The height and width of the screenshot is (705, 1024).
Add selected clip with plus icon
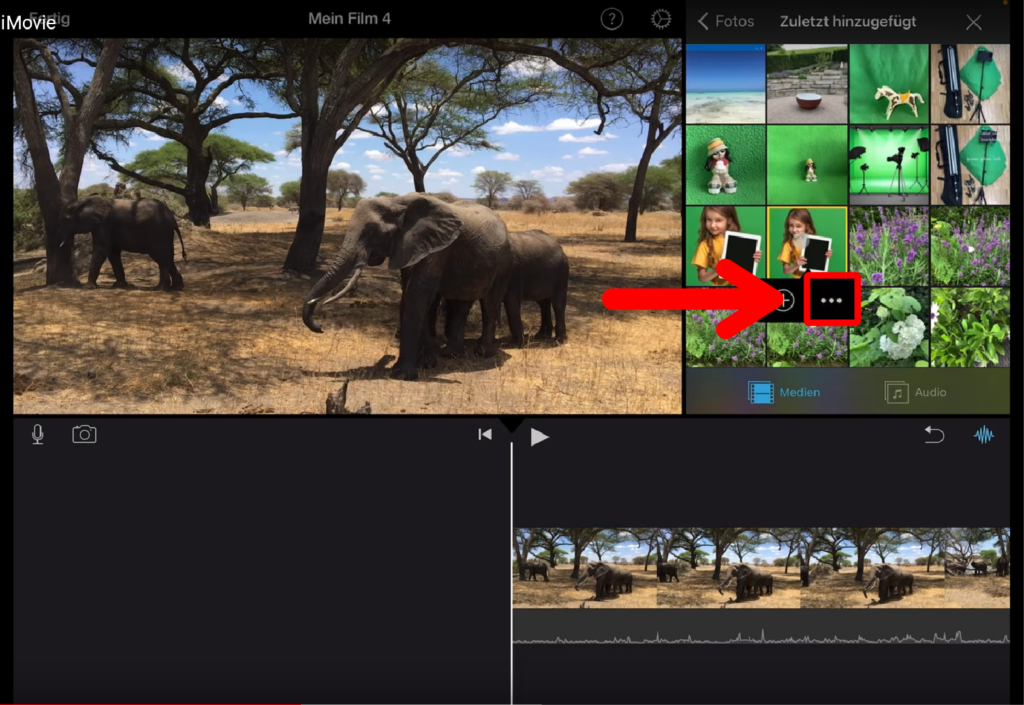pyautogui.click(x=785, y=299)
